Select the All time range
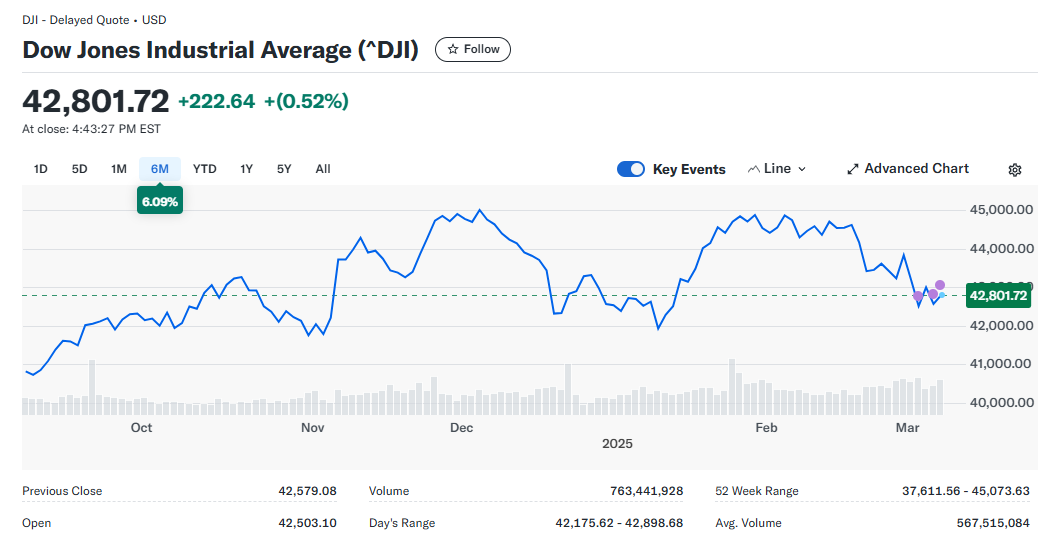Screen dimensions: 1049x534 coord(323,169)
